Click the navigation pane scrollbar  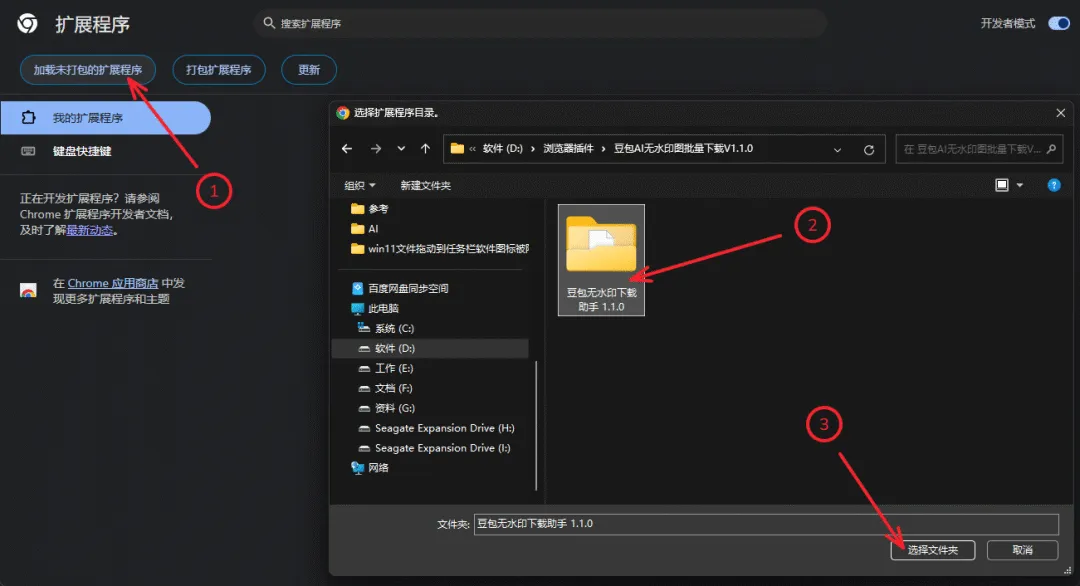(x=536, y=426)
